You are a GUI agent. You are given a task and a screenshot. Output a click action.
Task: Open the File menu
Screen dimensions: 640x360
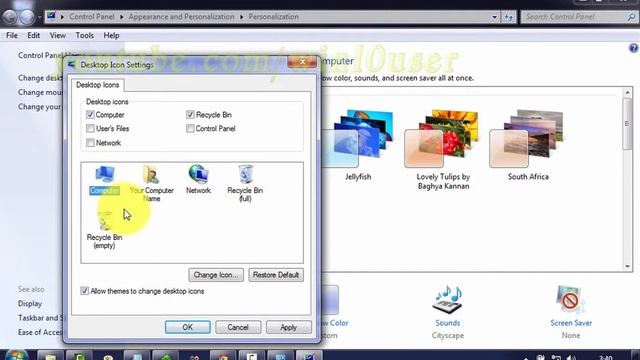(12, 36)
